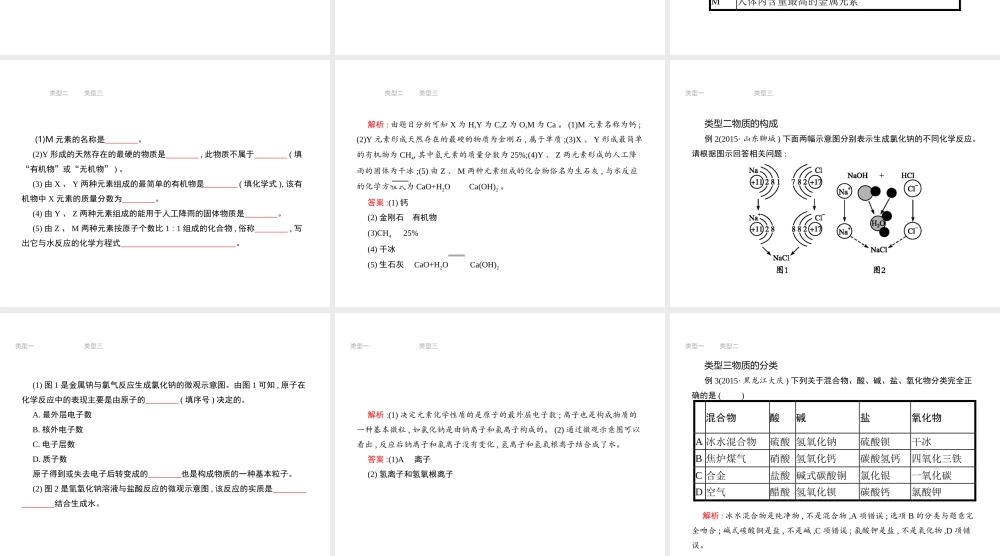Click 类型三 tab on the 物质的构成 slide

(763, 93)
